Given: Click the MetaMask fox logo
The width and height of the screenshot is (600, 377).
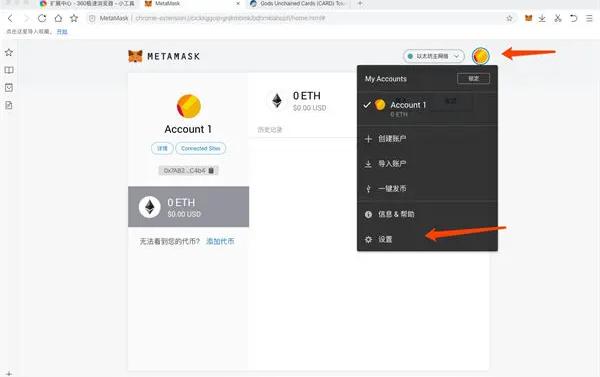Looking at the screenshot, I should [135, 56].
